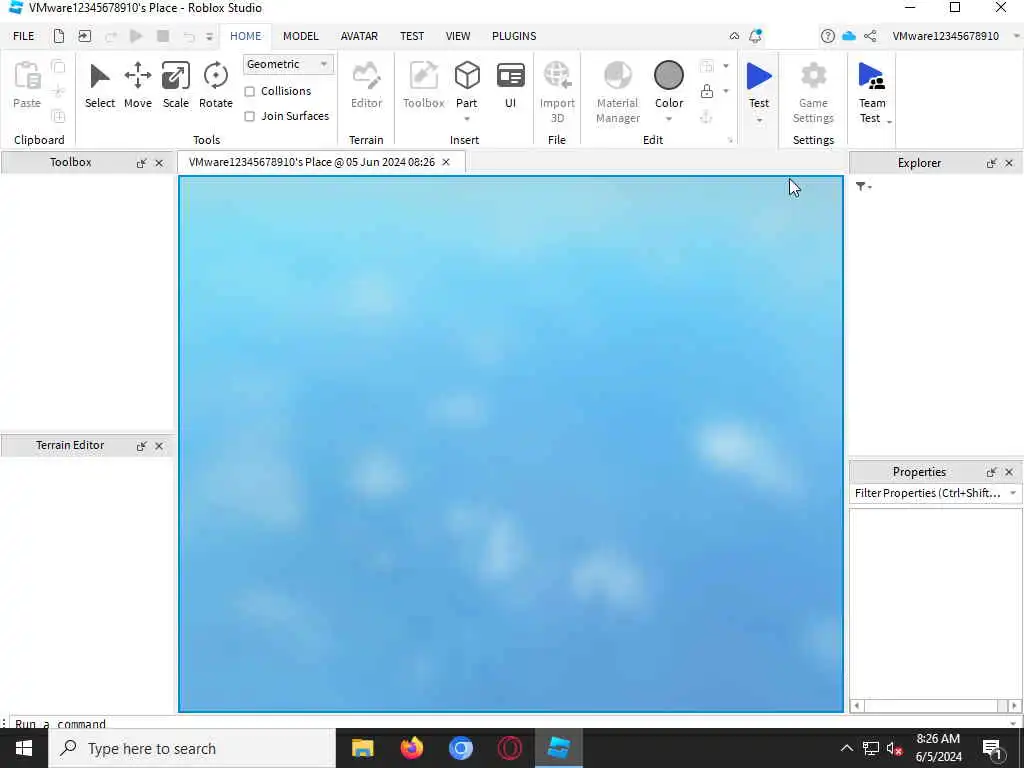The width and height of the screenshot is (1024, 768).
Task: Choose the Select tool
Action: click(x=99, y=86)
